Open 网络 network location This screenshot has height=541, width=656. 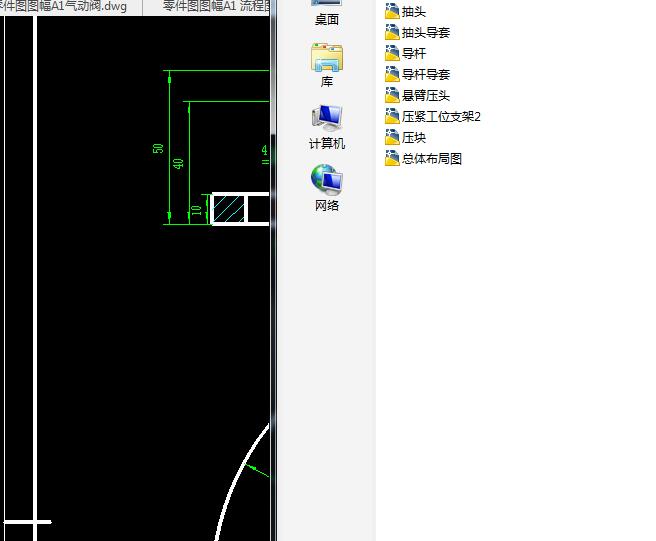[x=327, y=188]
